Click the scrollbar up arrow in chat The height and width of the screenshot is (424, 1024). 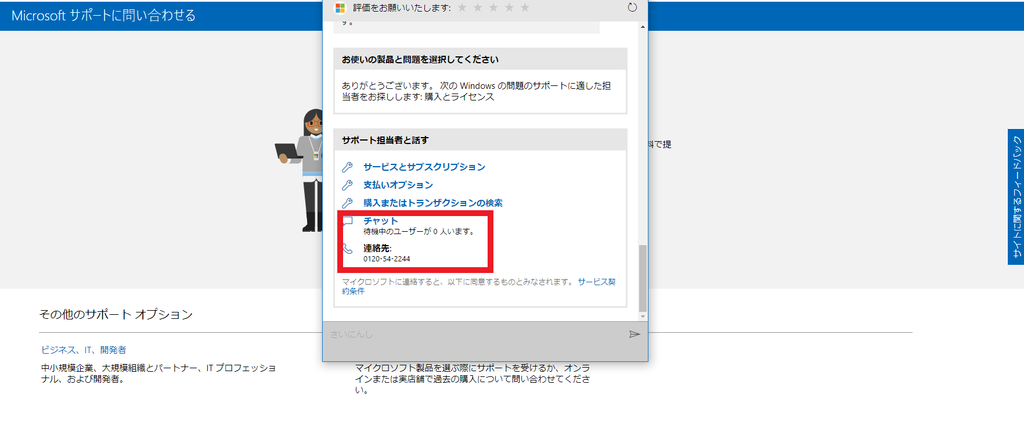(x=643, y=27)
